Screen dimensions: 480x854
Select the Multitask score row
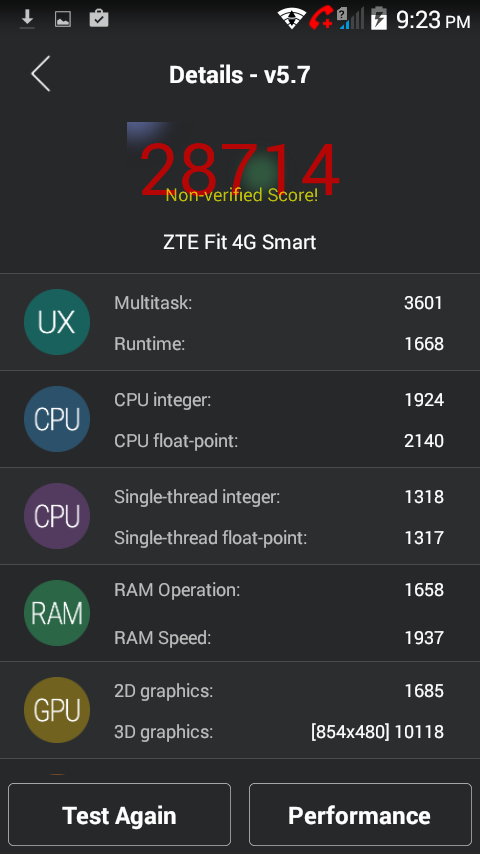tap(279, 303)
